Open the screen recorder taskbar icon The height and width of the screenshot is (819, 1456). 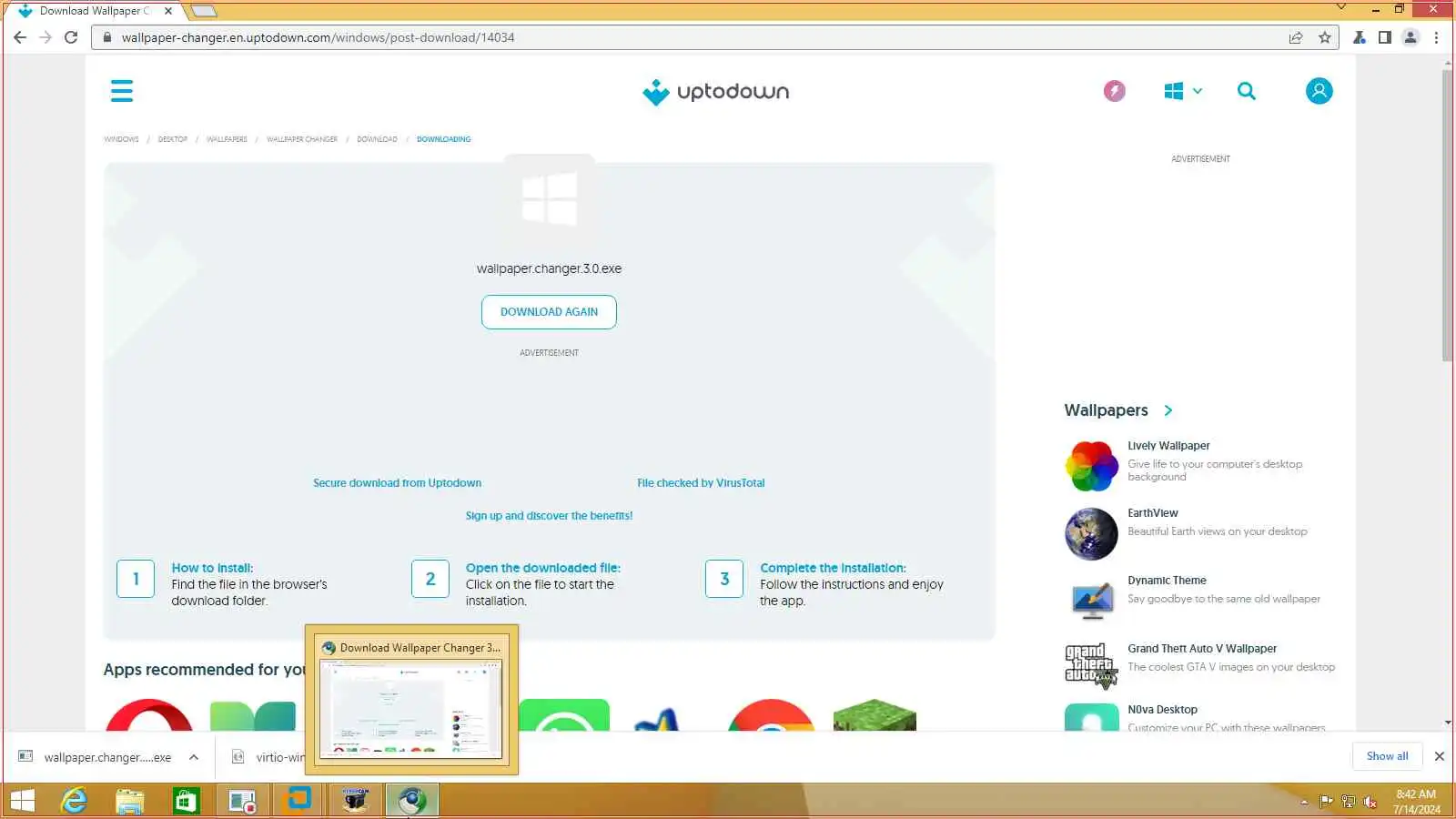pos(242,801)
